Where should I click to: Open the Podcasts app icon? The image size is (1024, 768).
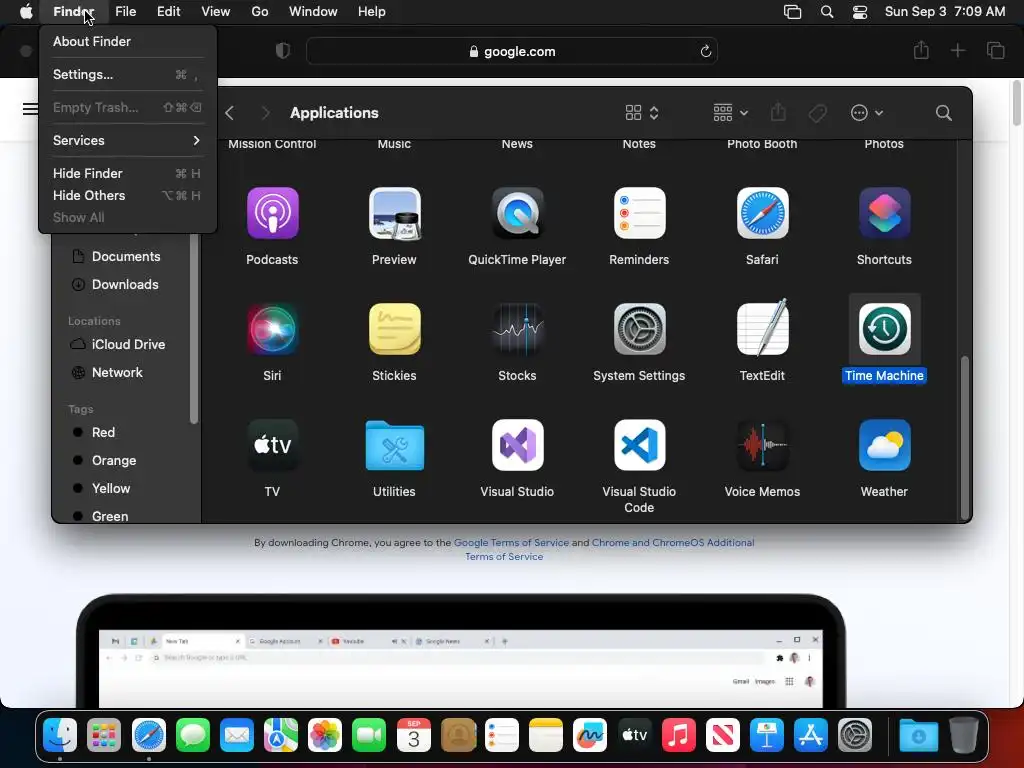272,213
